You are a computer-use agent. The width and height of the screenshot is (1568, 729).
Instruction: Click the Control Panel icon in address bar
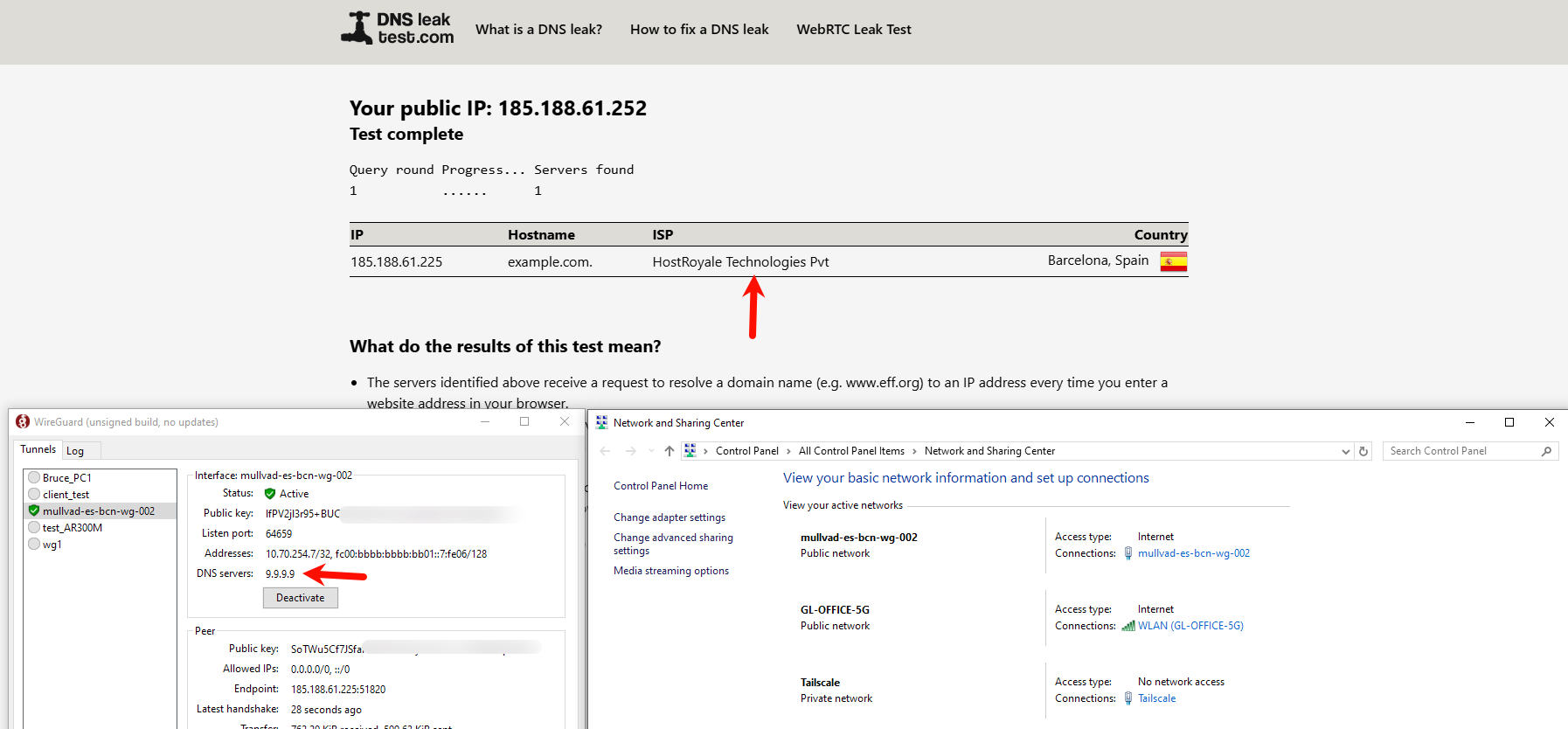(690, 451)
